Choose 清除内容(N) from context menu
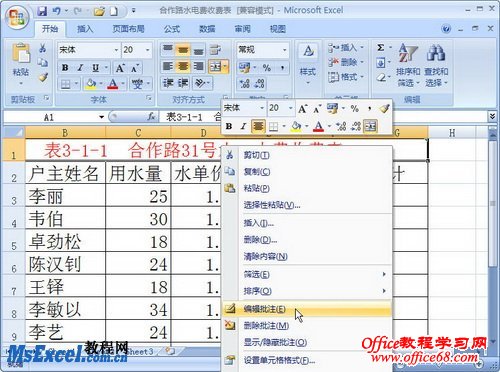The width and height of the screenshot is (500, 372). pyautogui.click(x=307, y=256)
